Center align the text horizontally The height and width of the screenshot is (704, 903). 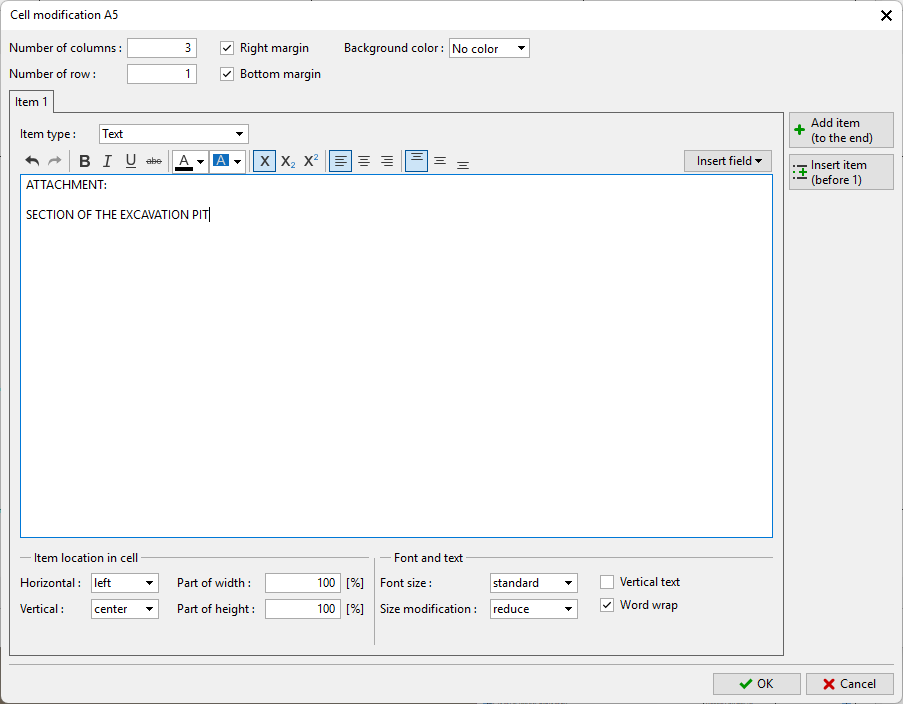tap(364, 161)
